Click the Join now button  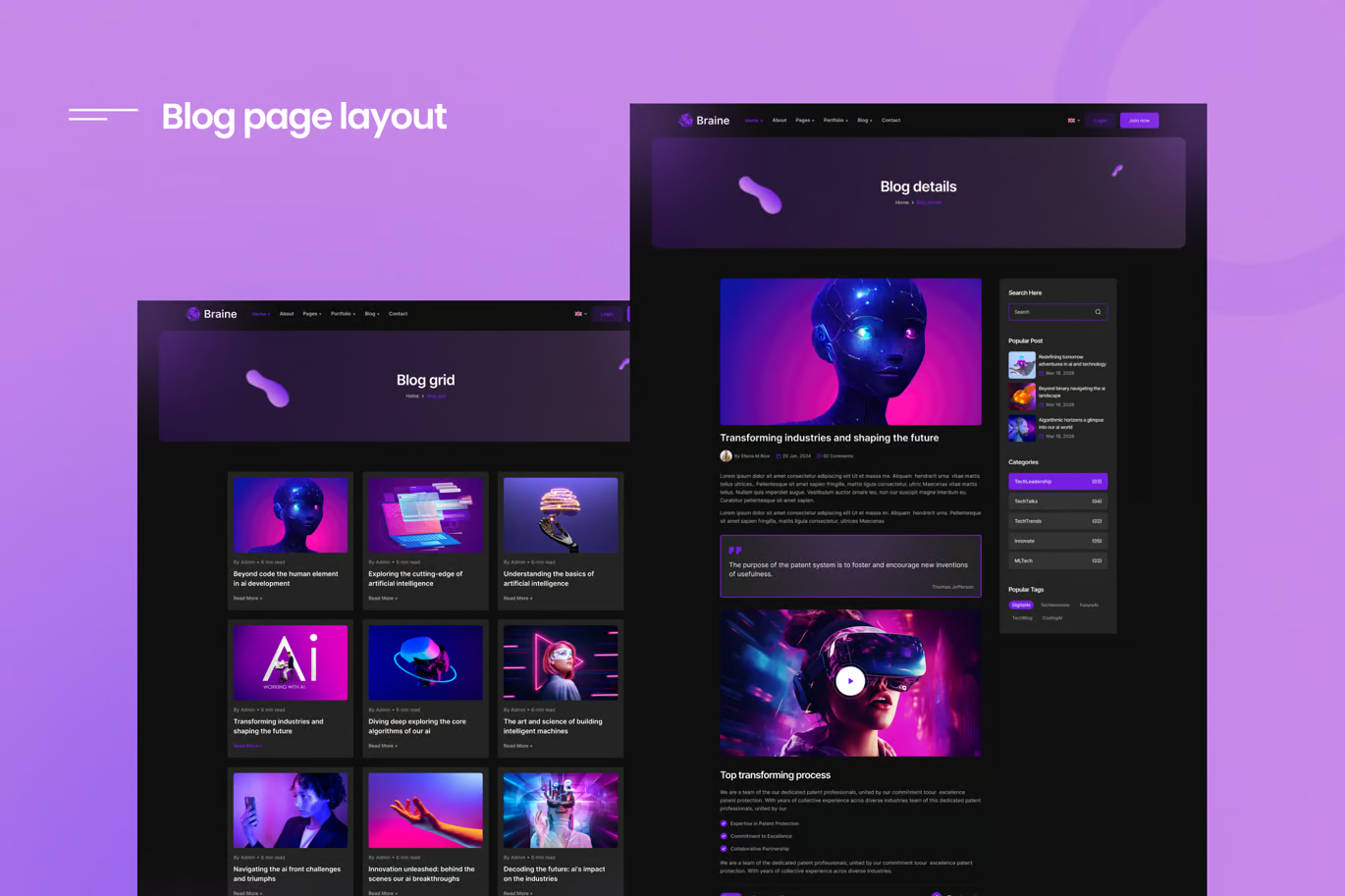1139,120
